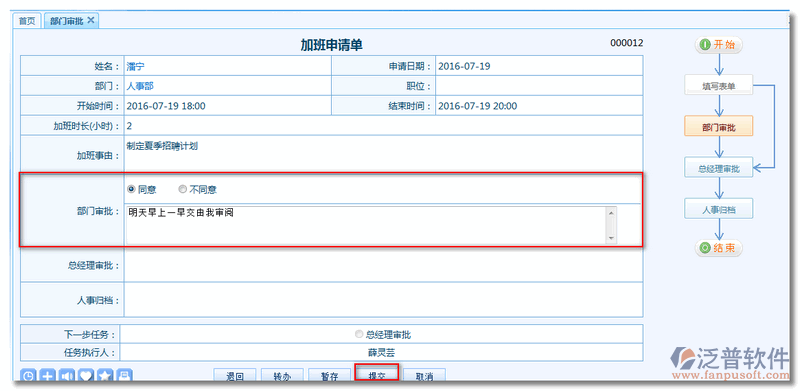This screenshot has width=800, height=391.
Task: Click the comment box scrollbar down arrow
Action: click(611, 238)
